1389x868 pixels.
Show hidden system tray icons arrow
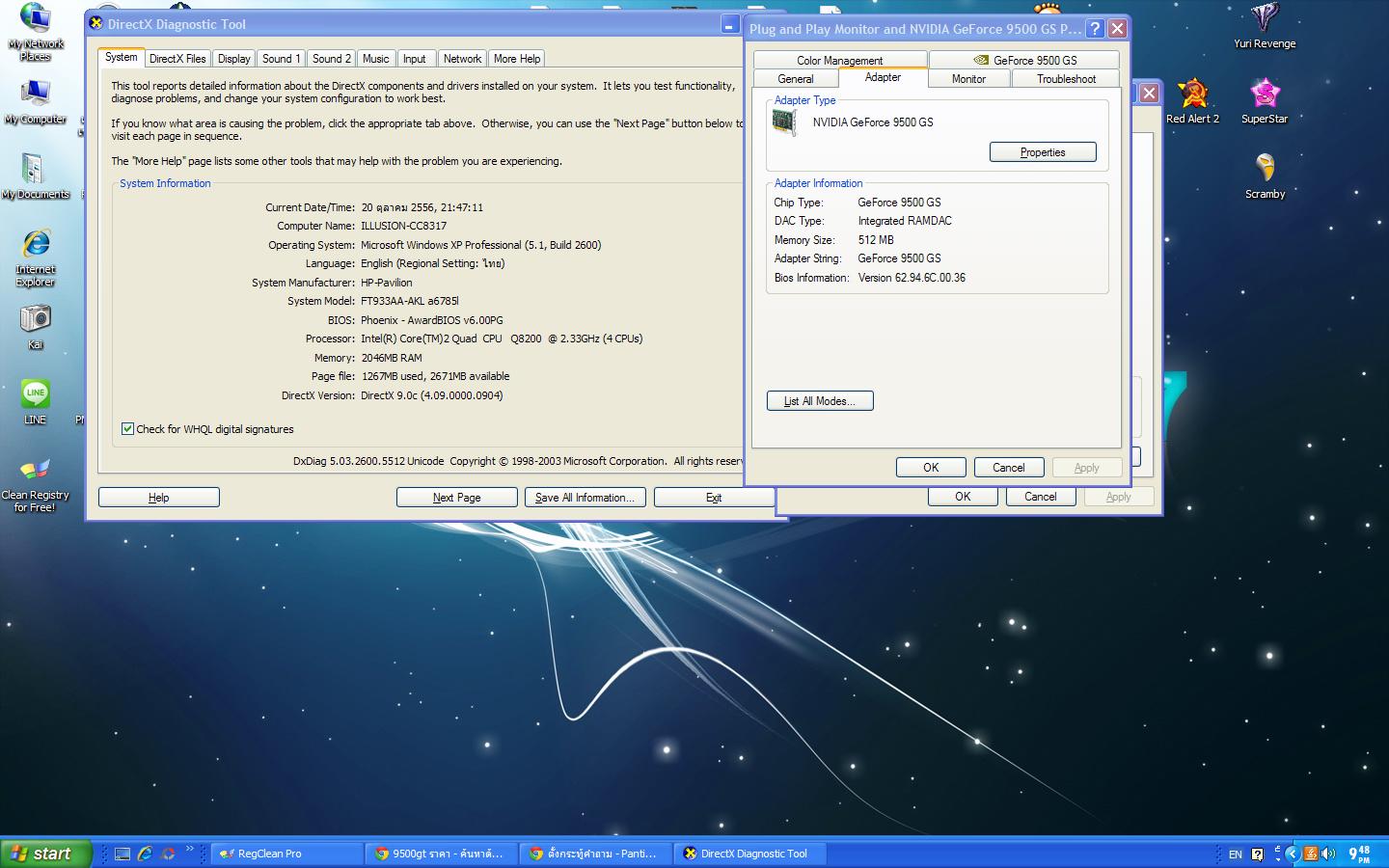pos(1292,854)
